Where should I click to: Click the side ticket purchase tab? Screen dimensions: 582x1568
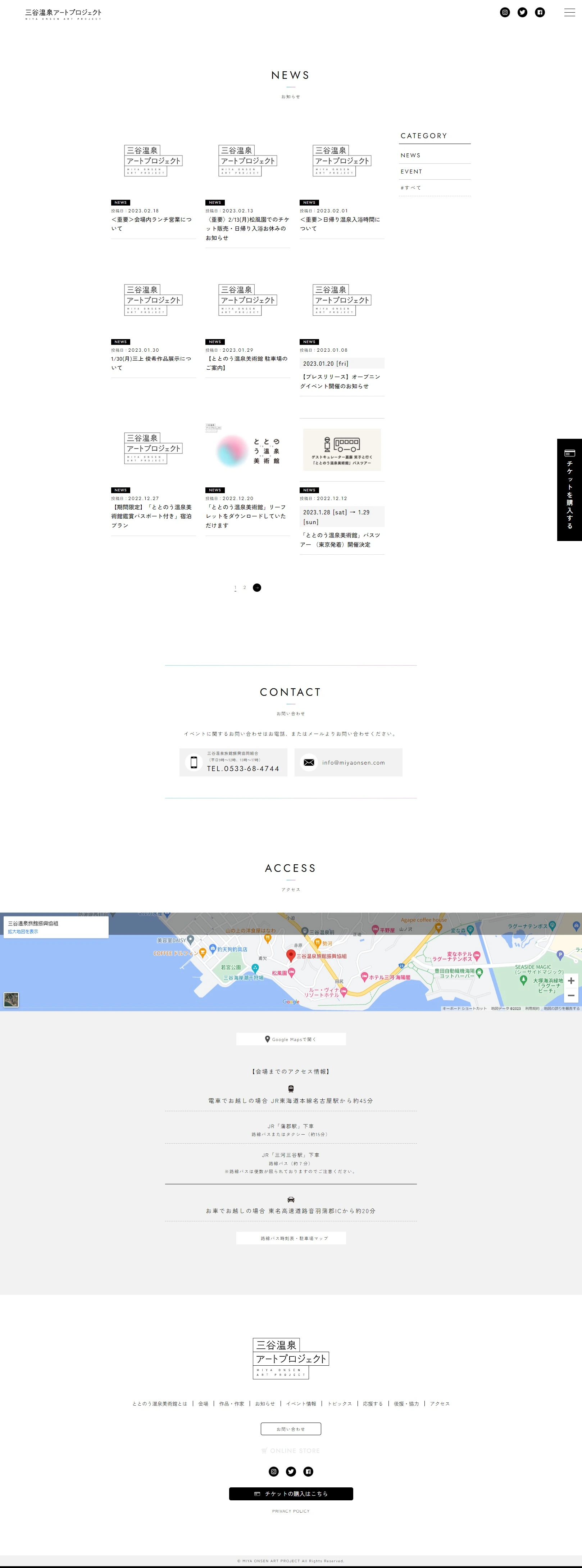pos(569,490)
